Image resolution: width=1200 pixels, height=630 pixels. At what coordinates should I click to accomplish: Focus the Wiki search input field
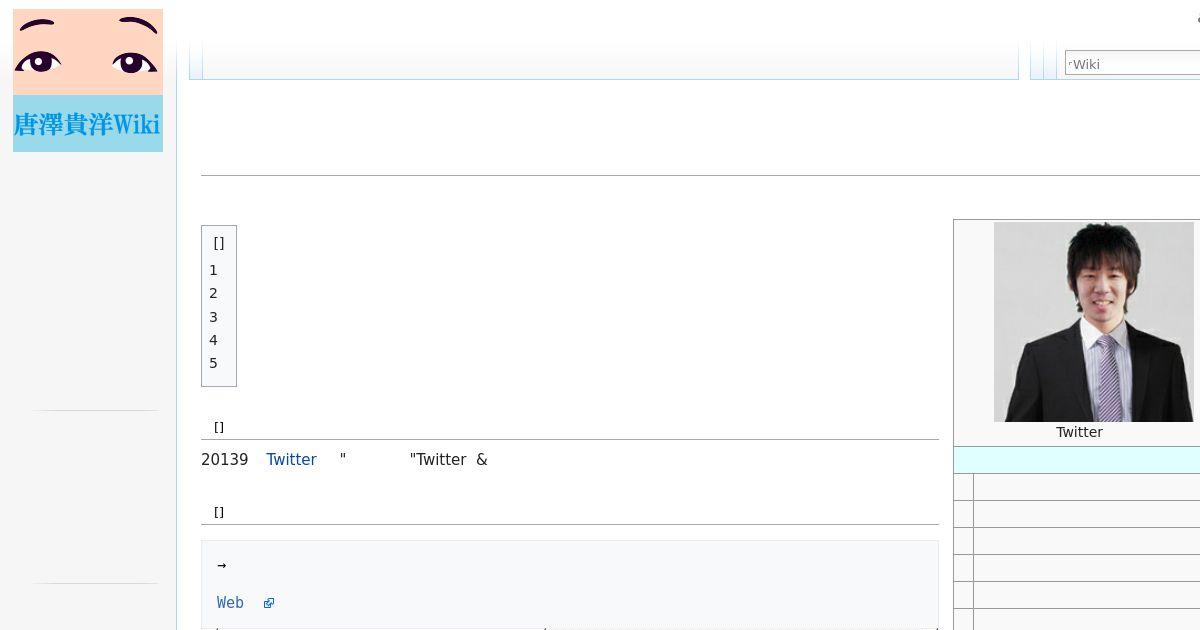(1132, 64)
